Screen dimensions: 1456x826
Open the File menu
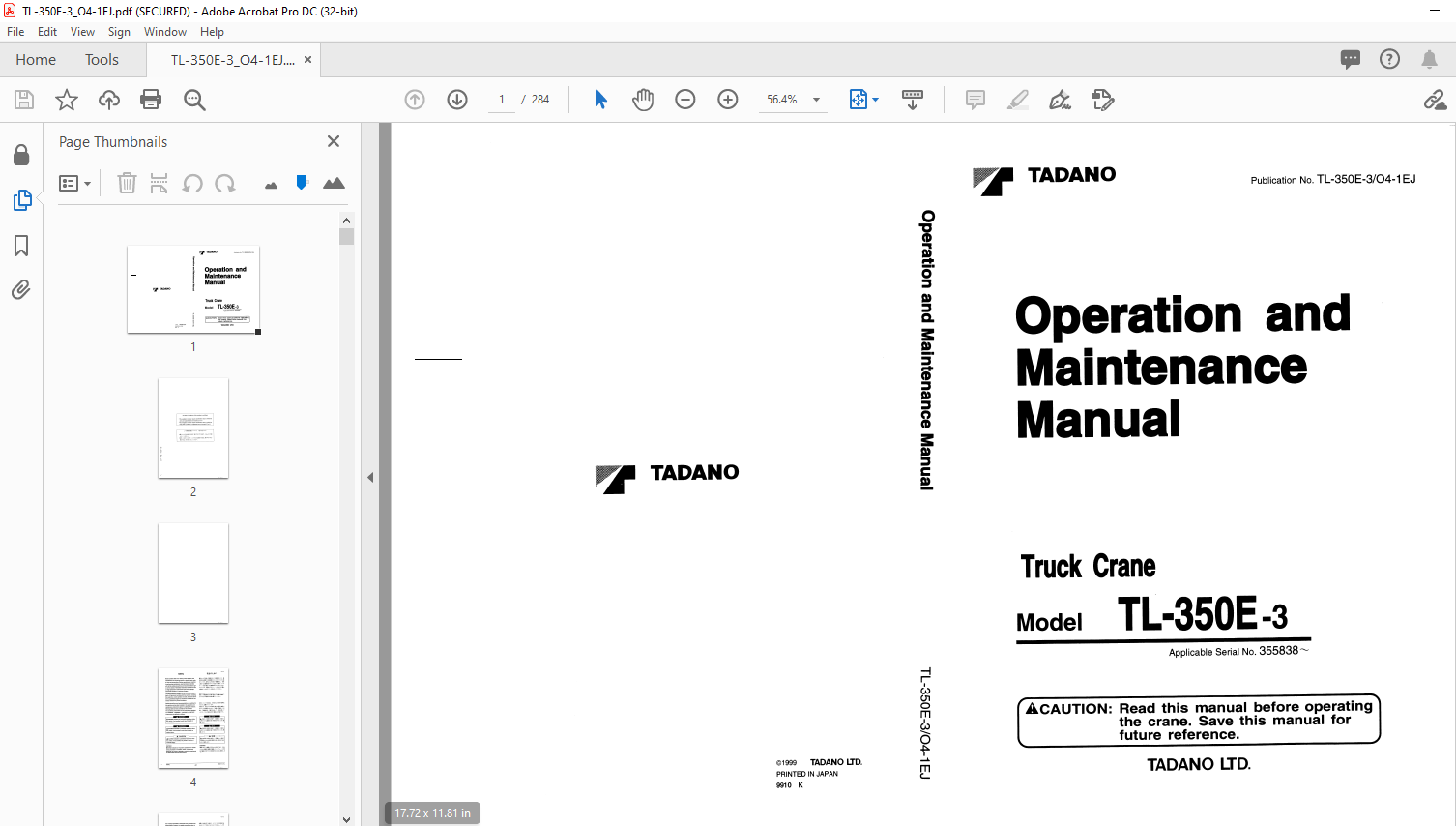15,32
